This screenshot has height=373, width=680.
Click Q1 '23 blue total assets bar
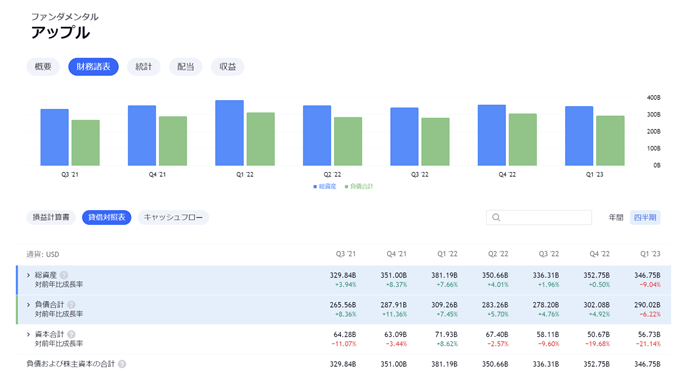pyautogui.click(x=579, y=136)
